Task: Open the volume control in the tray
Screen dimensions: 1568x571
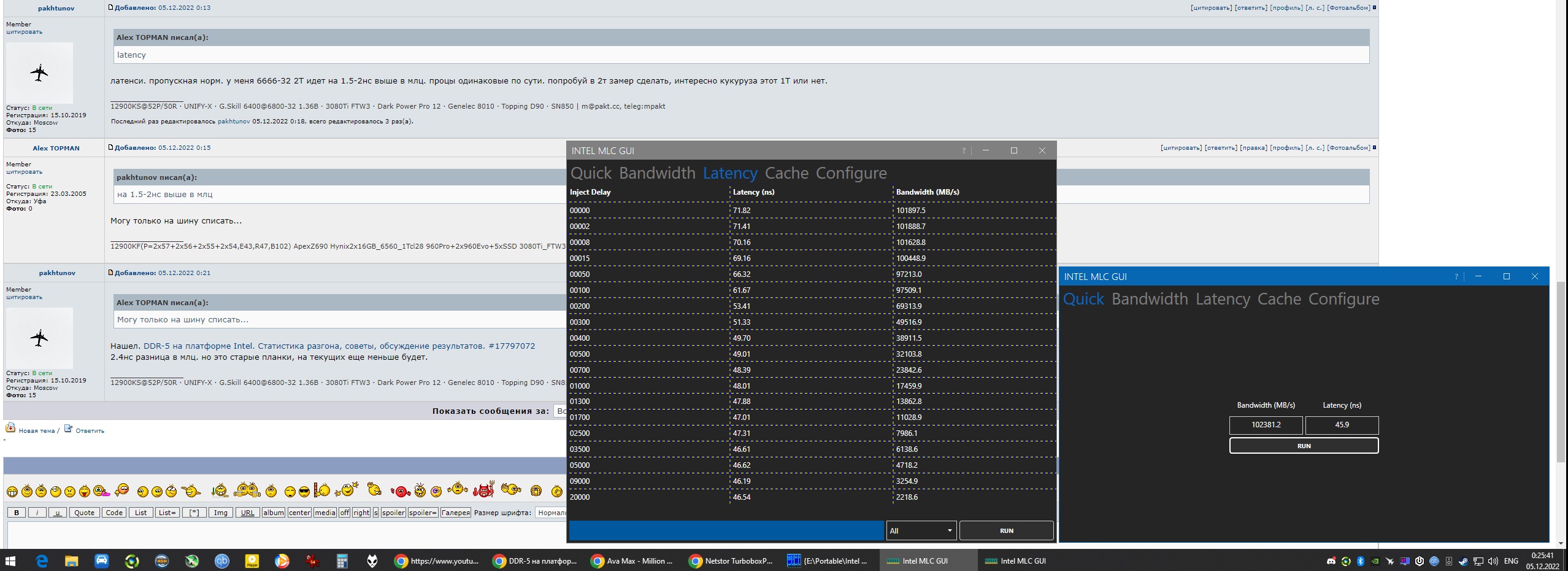Action: coord(1493,561)
